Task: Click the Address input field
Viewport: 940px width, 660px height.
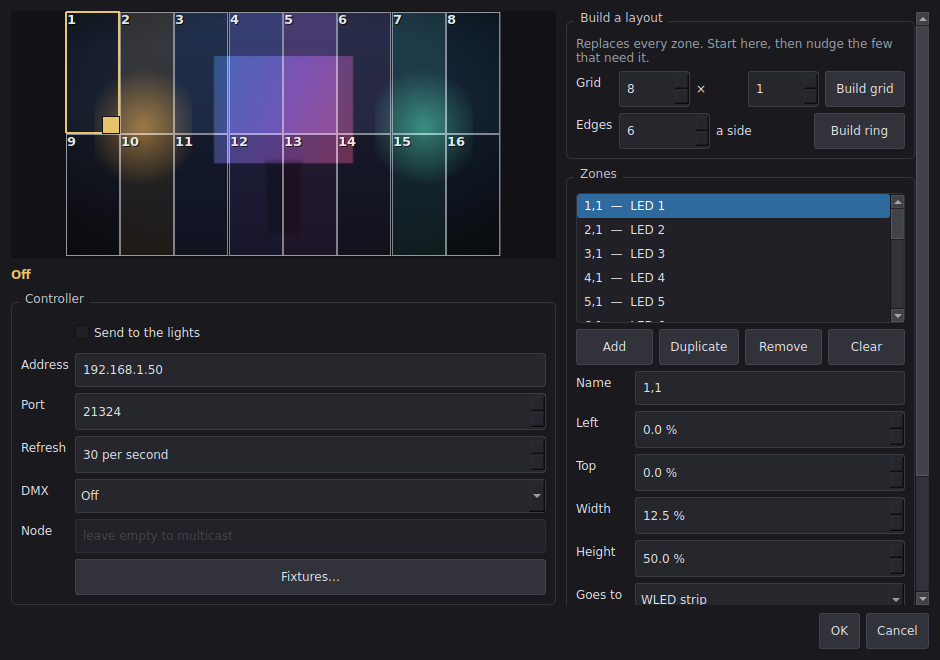Action: coord(310,370)
